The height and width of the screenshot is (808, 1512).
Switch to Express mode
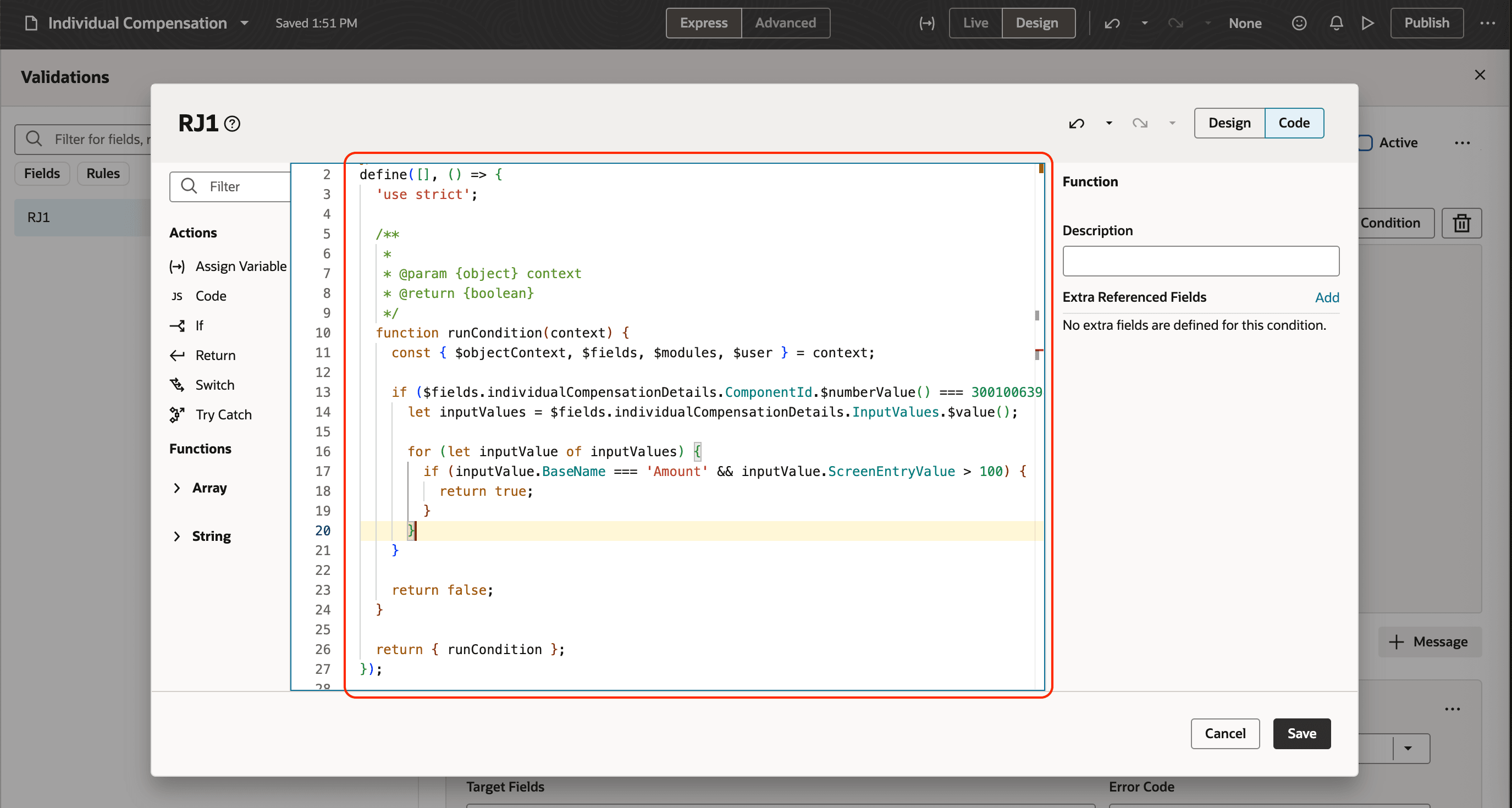coord(703,23)
